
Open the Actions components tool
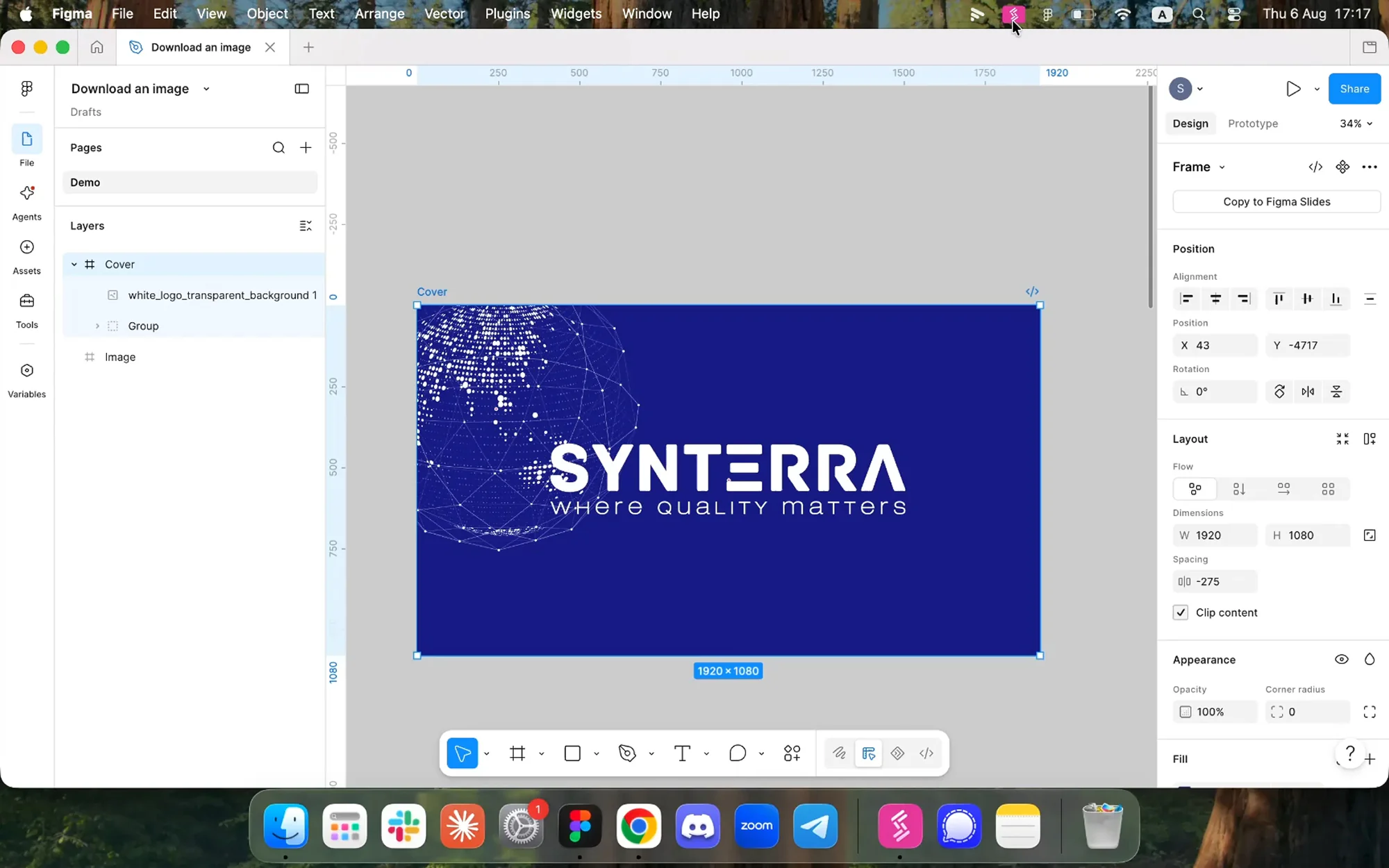point(792,753)
